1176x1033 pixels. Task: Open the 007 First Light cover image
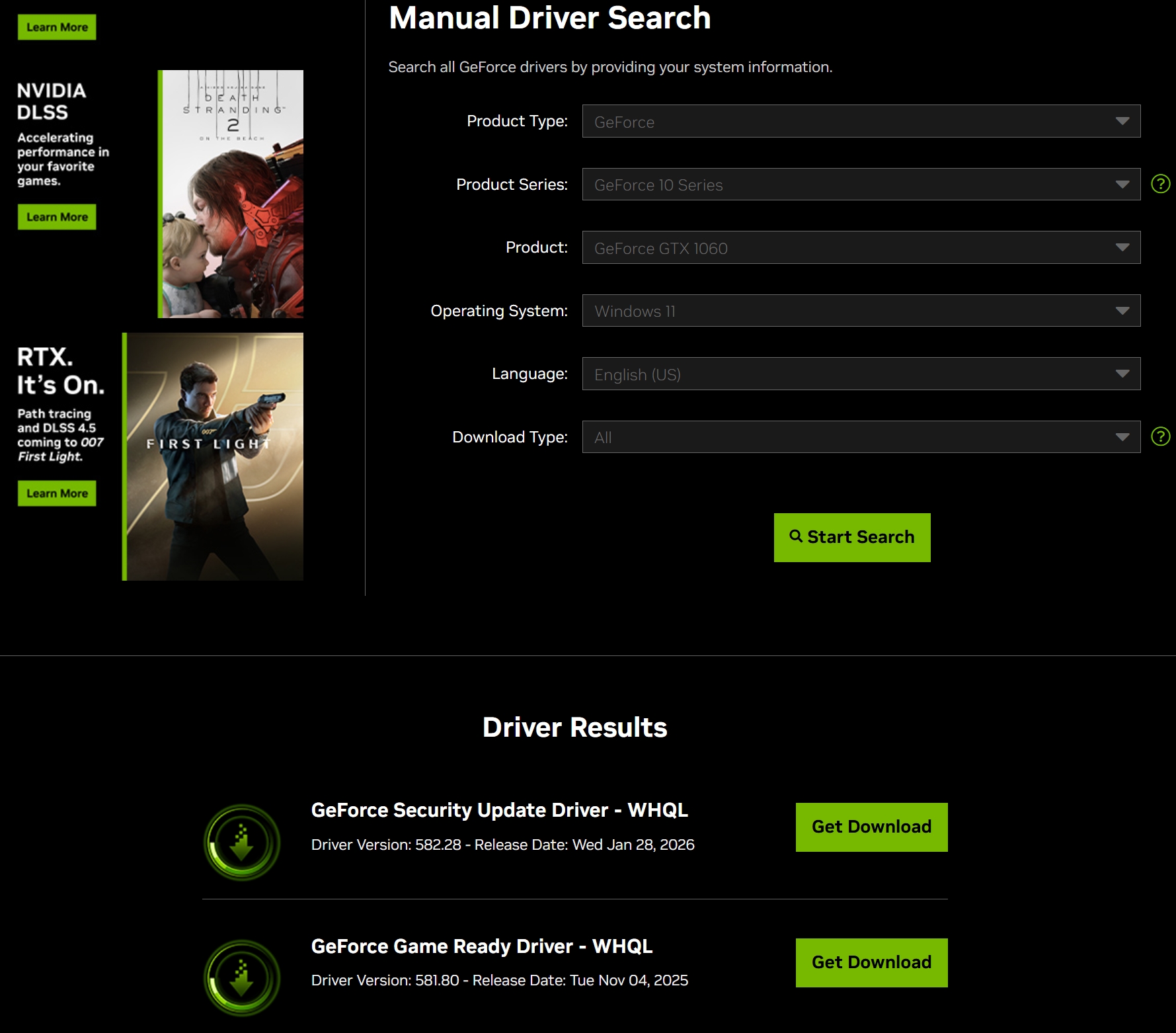tap(213, 456)
